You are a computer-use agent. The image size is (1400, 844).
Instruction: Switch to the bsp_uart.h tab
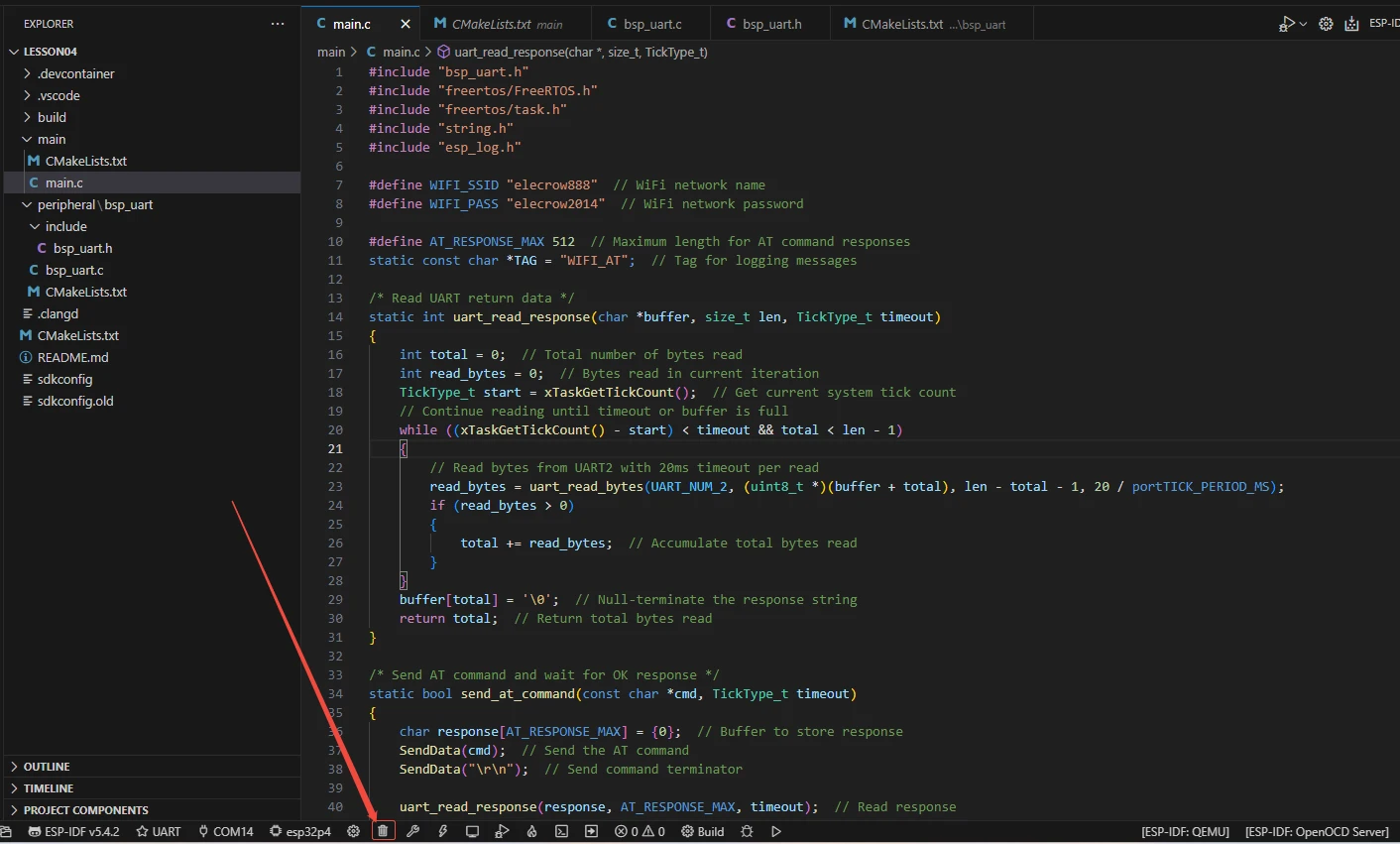[771, 24]
